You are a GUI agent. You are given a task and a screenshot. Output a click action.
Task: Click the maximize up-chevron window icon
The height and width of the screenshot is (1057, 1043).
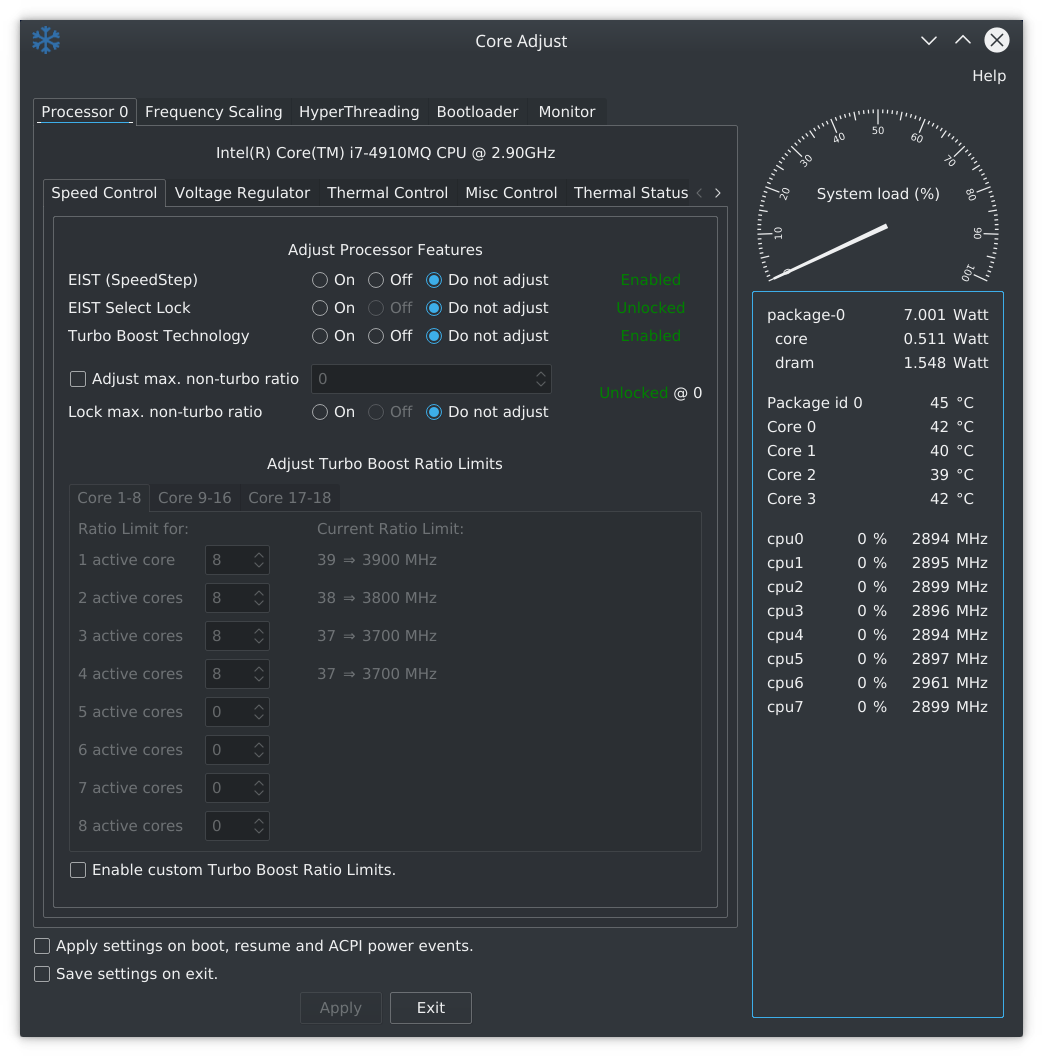coord(962,41)
